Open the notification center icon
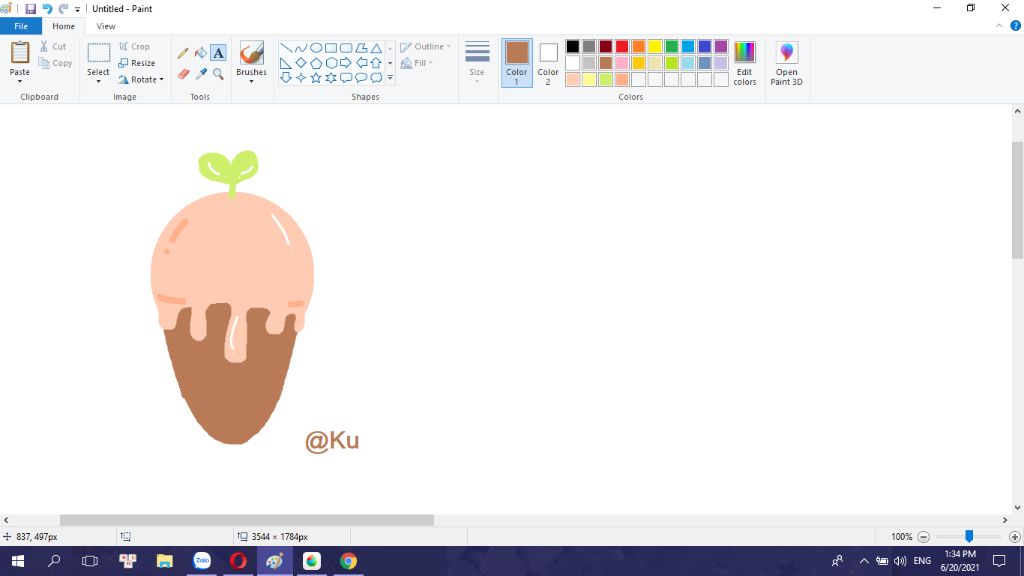Screen dimensions: 1024x576 pos(999,561)
